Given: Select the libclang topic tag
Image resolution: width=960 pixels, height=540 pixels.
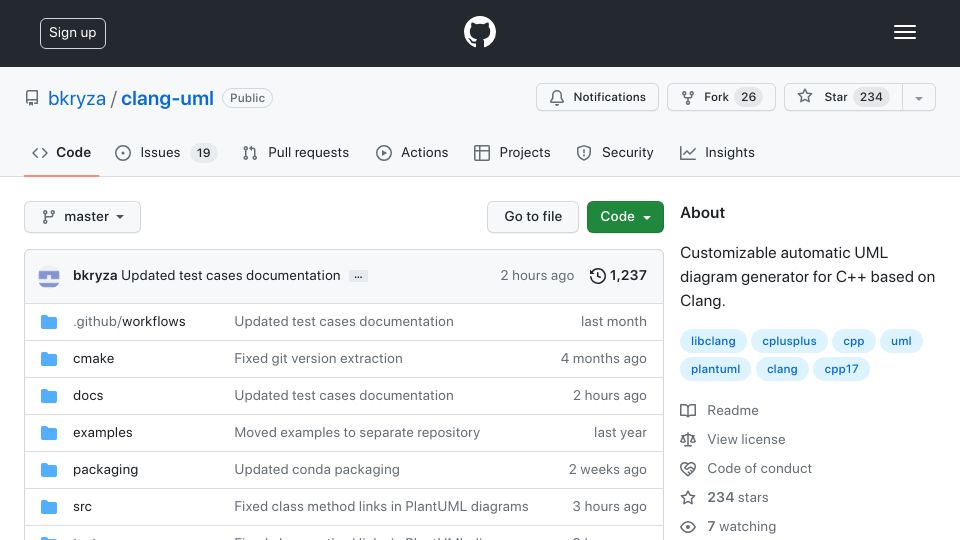Looking at the screenshot, I should [713, 341].
